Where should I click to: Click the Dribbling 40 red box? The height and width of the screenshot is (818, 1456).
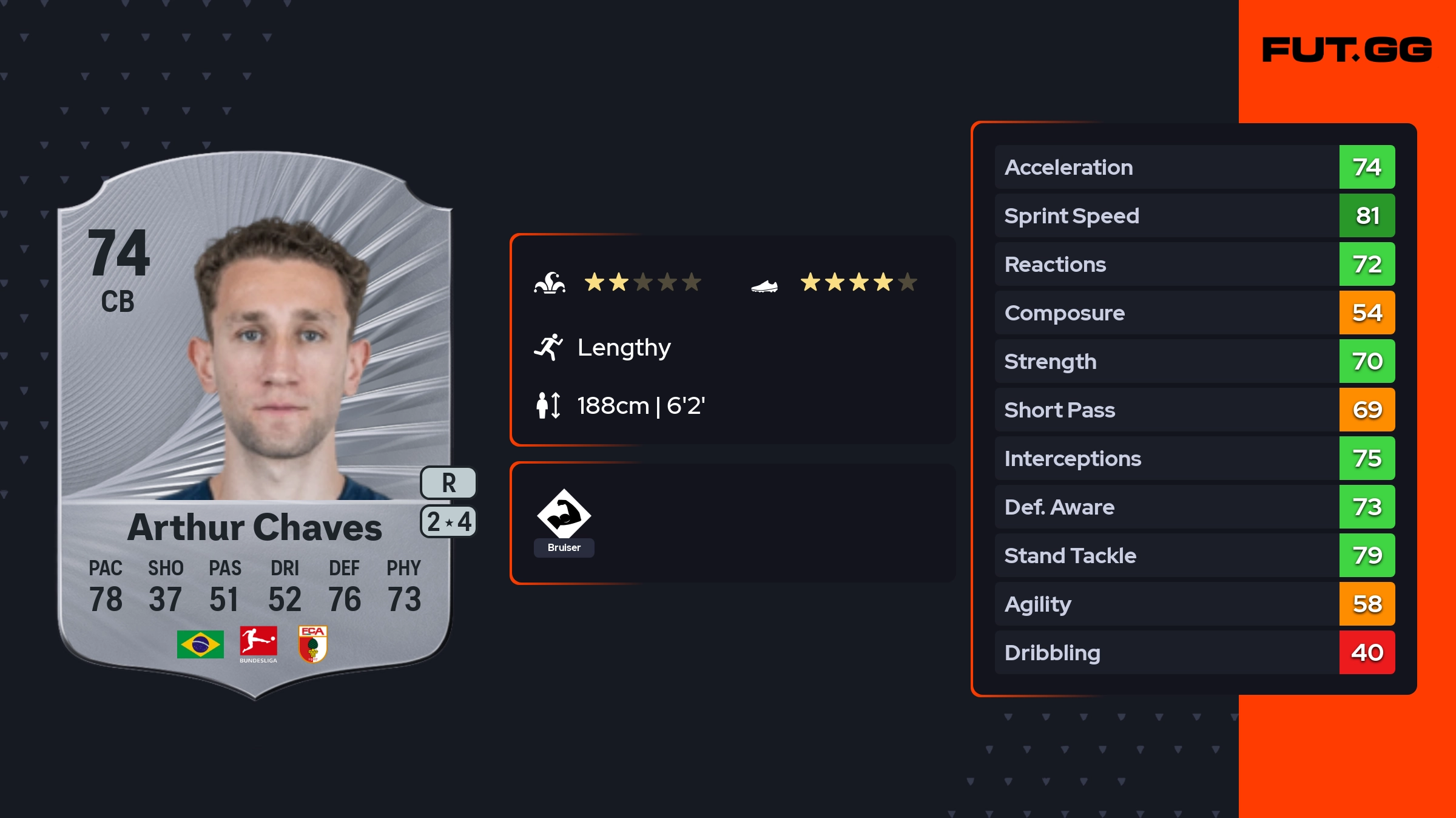[1367, 653]
